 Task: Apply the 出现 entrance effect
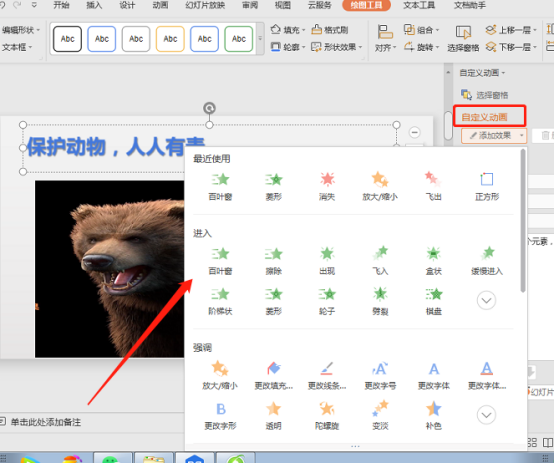[x=327, y=261]
